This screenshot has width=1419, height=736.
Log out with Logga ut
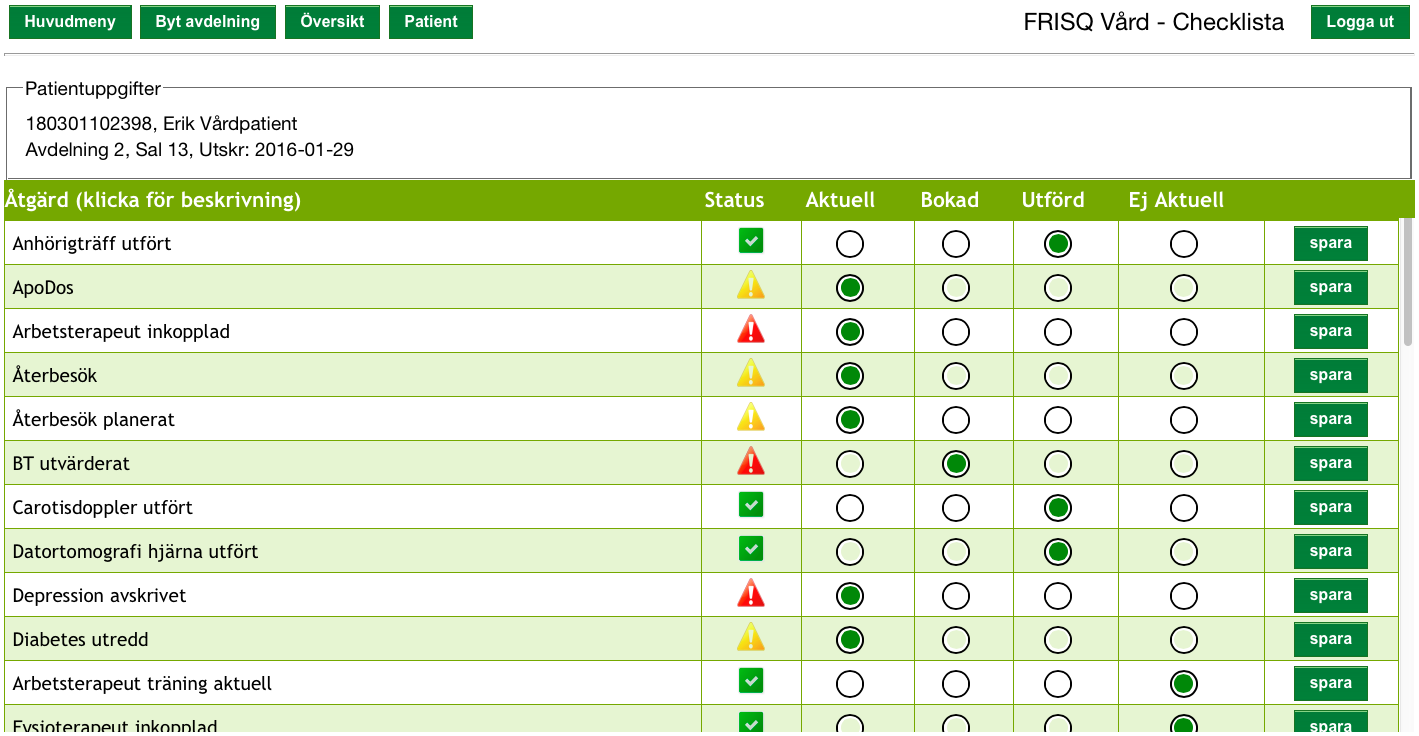coord(1360,22)
